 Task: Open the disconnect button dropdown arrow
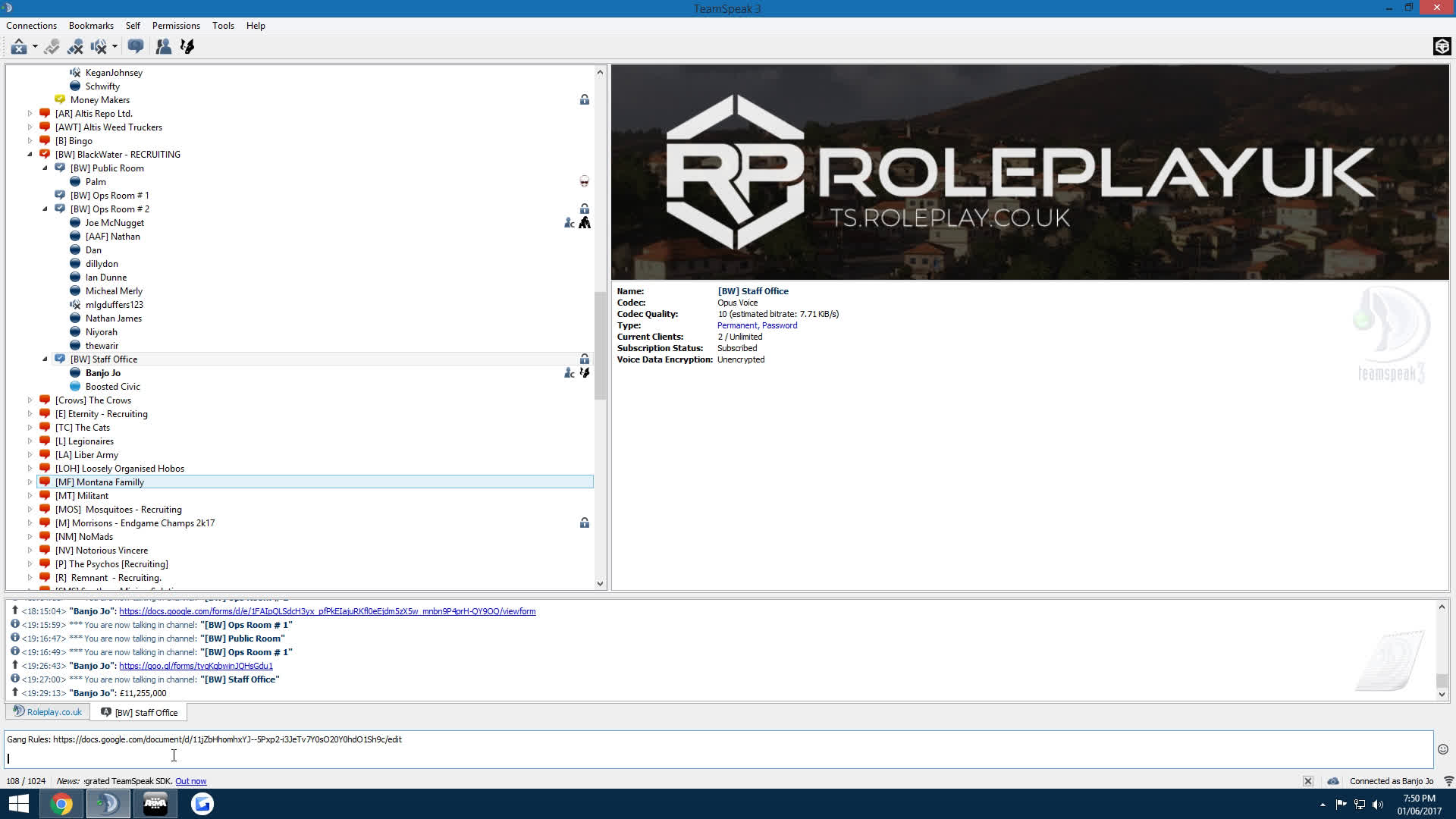tap(33, 46)
